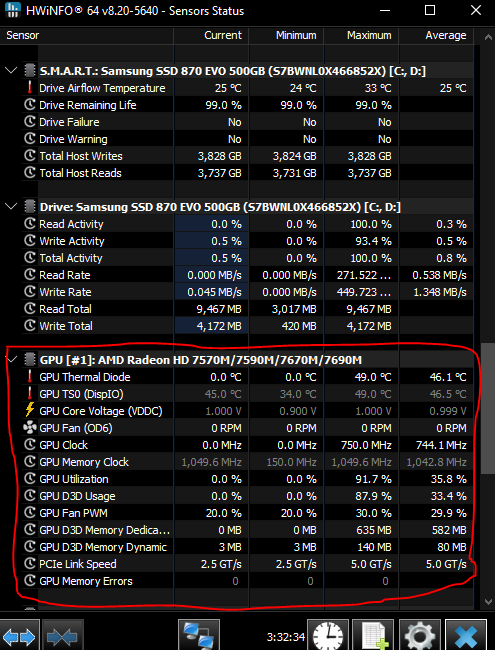Start logging with the document-plus icon
The image size is (495, 650).
pyautogui.click(x=373, y=635)
